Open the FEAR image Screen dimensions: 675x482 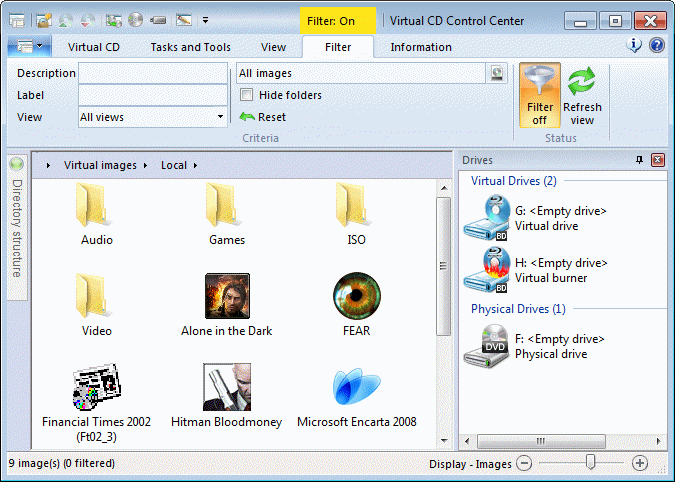[x=357, y=296]
